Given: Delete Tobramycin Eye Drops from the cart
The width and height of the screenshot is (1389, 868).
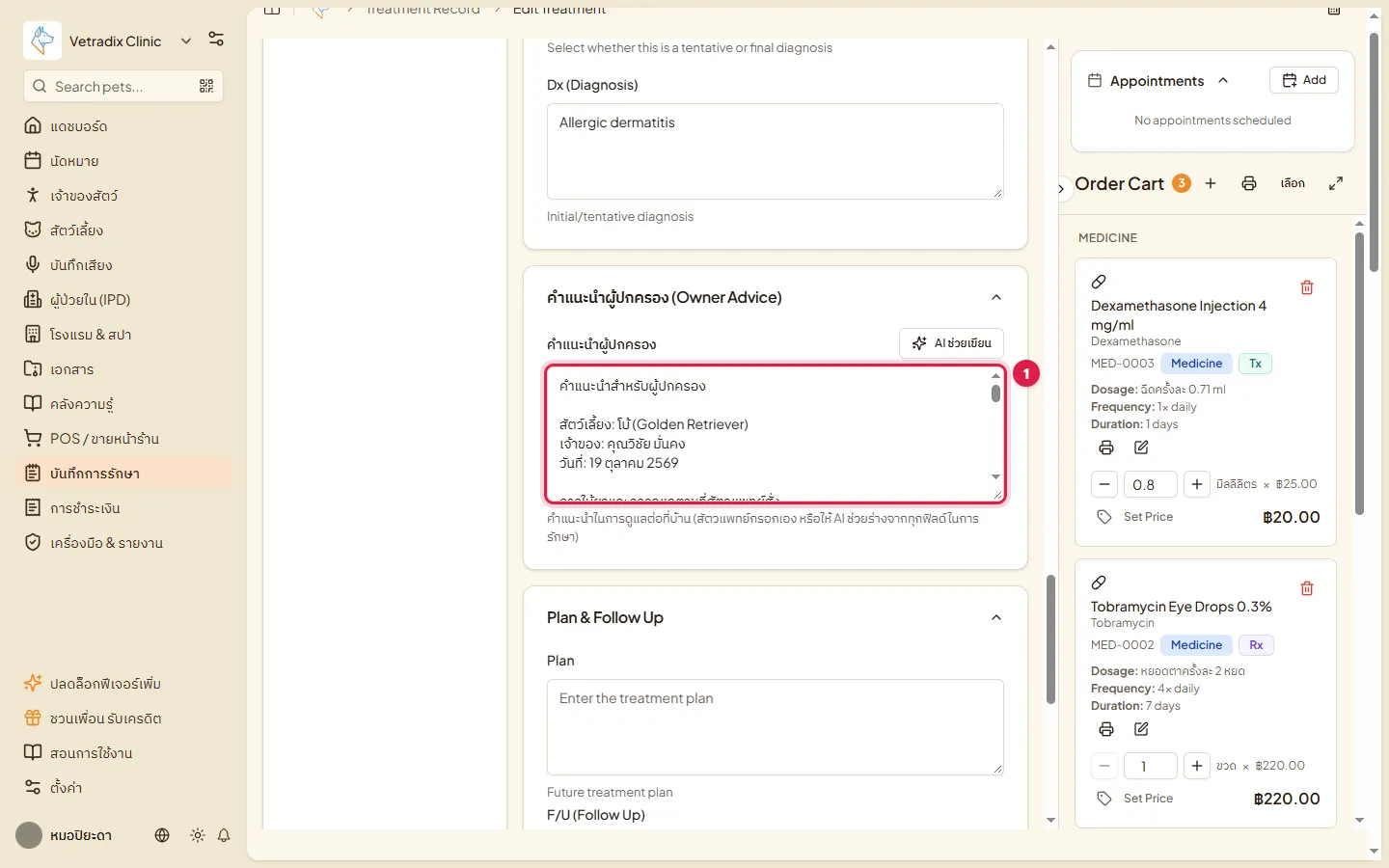Looking at the screenshot, I should pos(1307,588).
